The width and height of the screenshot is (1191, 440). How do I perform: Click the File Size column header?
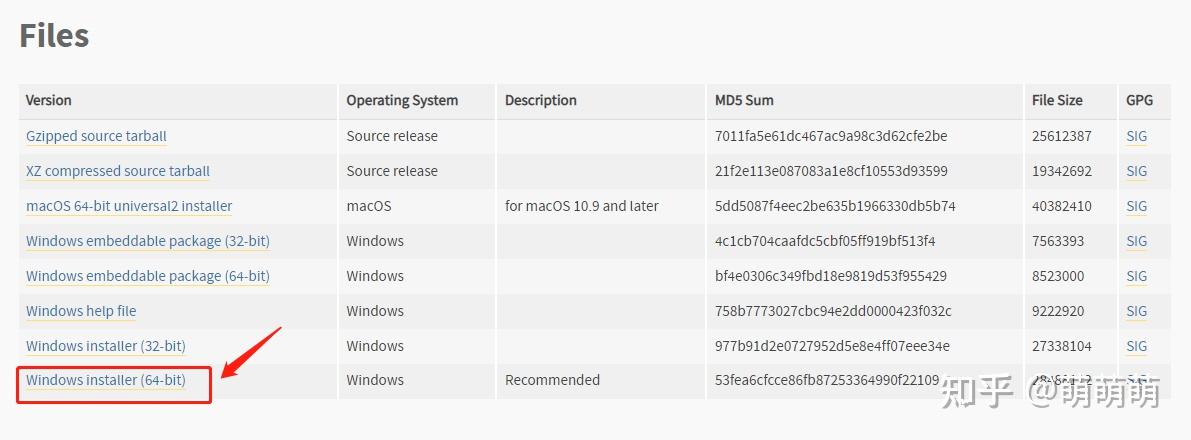(x=1057, y=100)
